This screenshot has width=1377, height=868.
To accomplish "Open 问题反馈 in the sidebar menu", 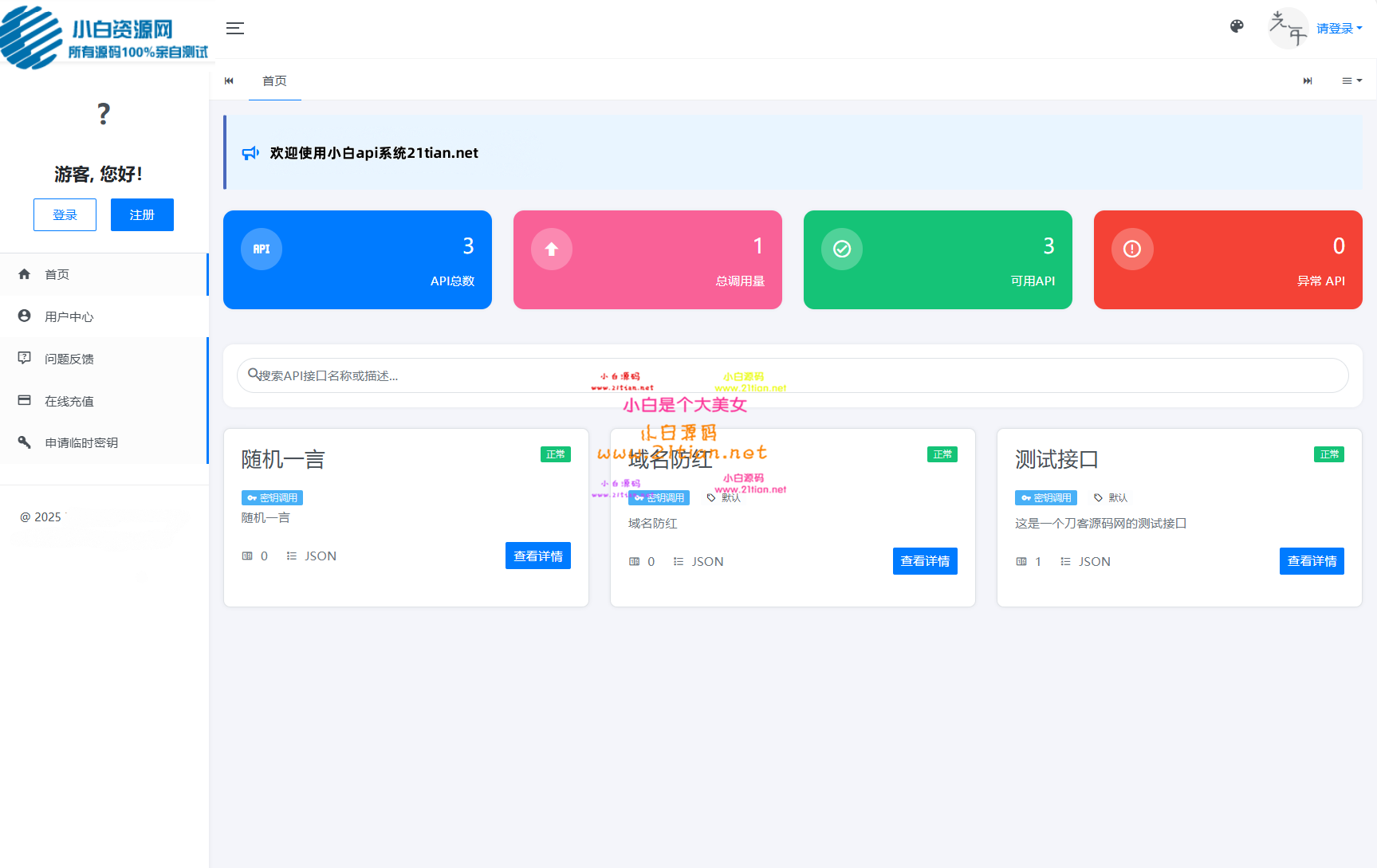I will click(x=69, y=359).
